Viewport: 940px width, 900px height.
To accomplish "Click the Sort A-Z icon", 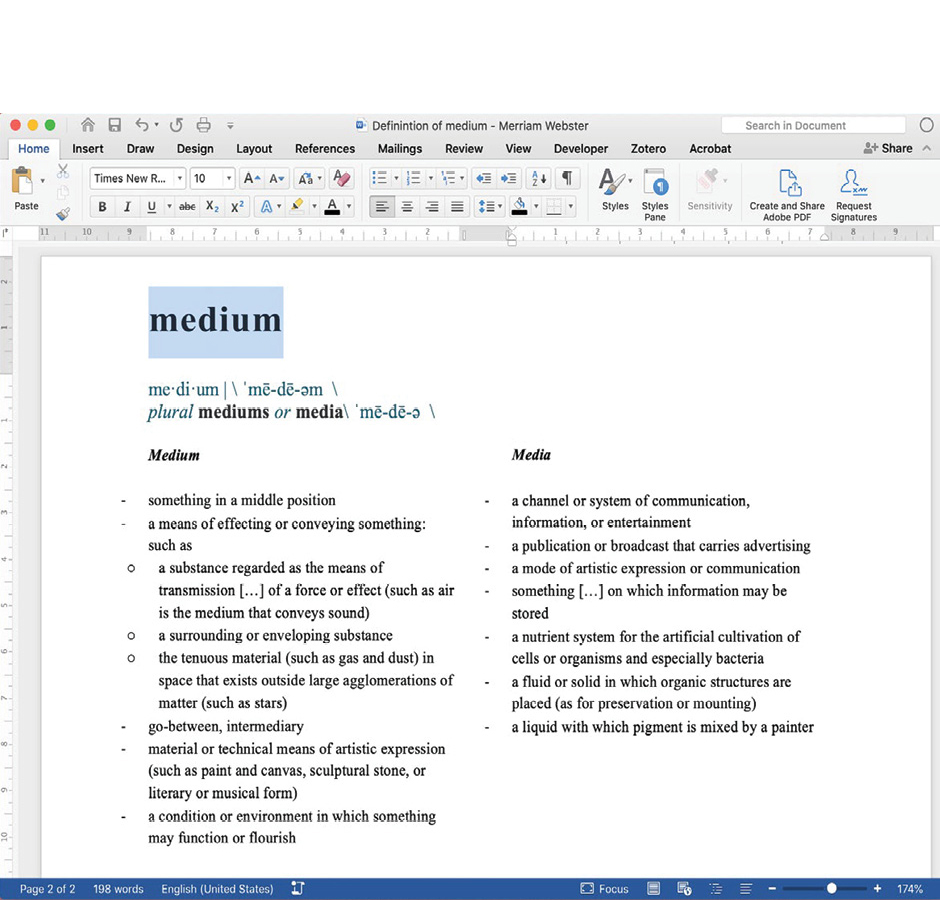I will (538, 178).
